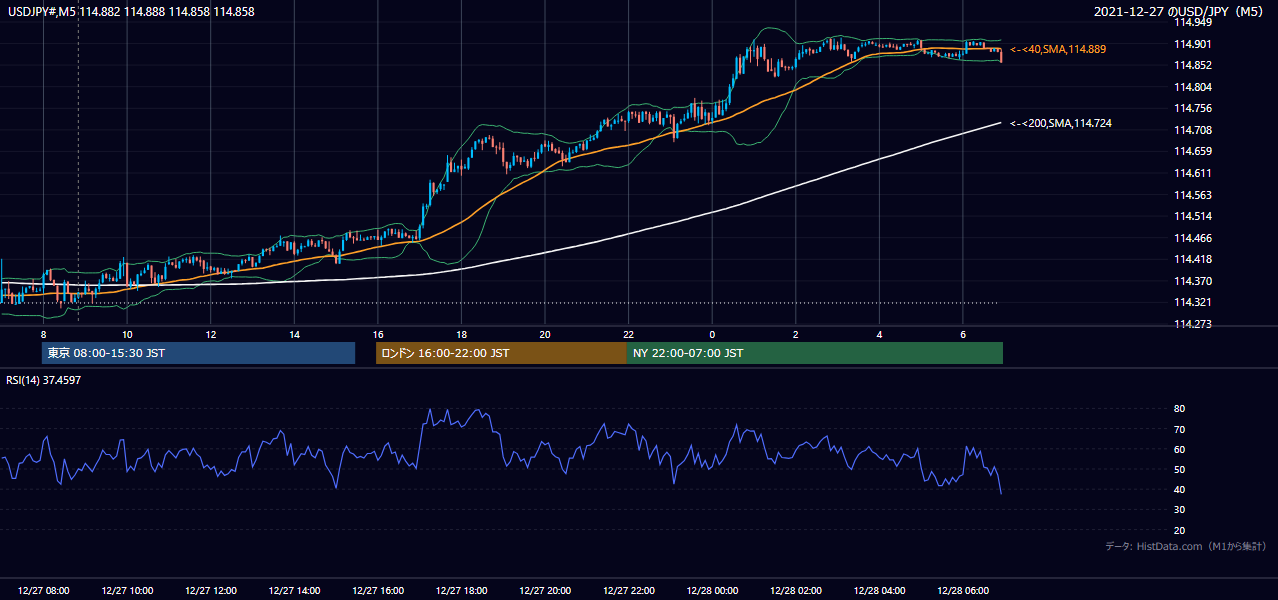Click the 12/27 08:00 time label
The height and width of the screenshot is (600, 1278).
pos(44,590)
